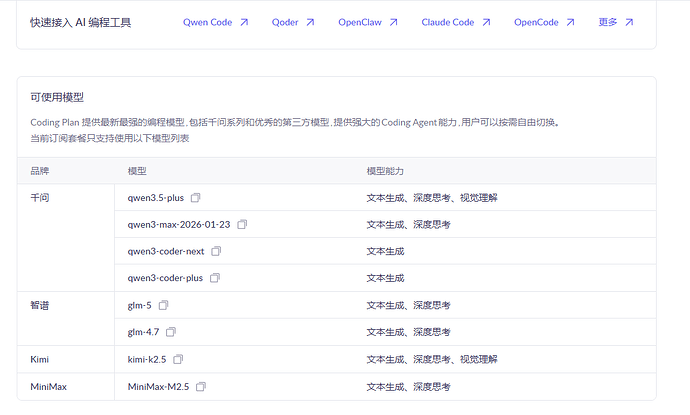The height and width of the screenshot is (415, 690).
Task: Click the Coding Plan description paragraph
Action: [294, 122]
